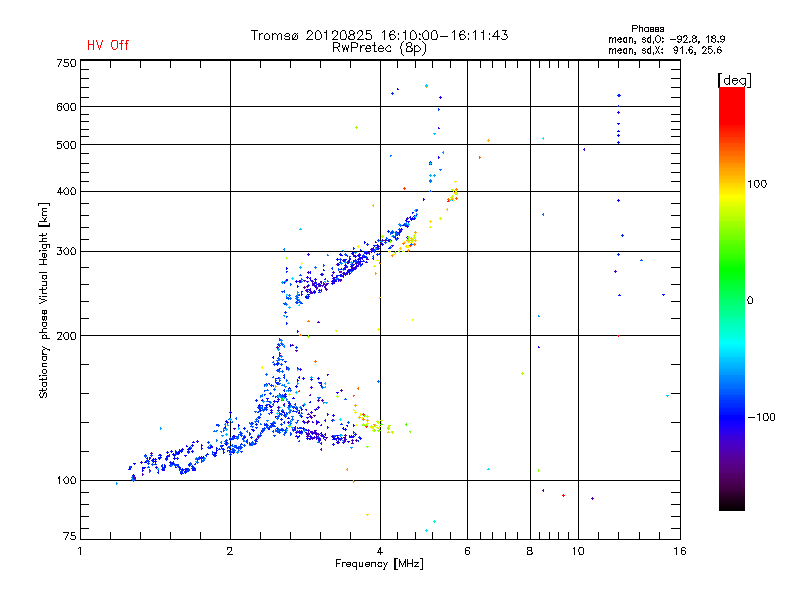Click the x-axis tick label '6'

tap(467, 551)
